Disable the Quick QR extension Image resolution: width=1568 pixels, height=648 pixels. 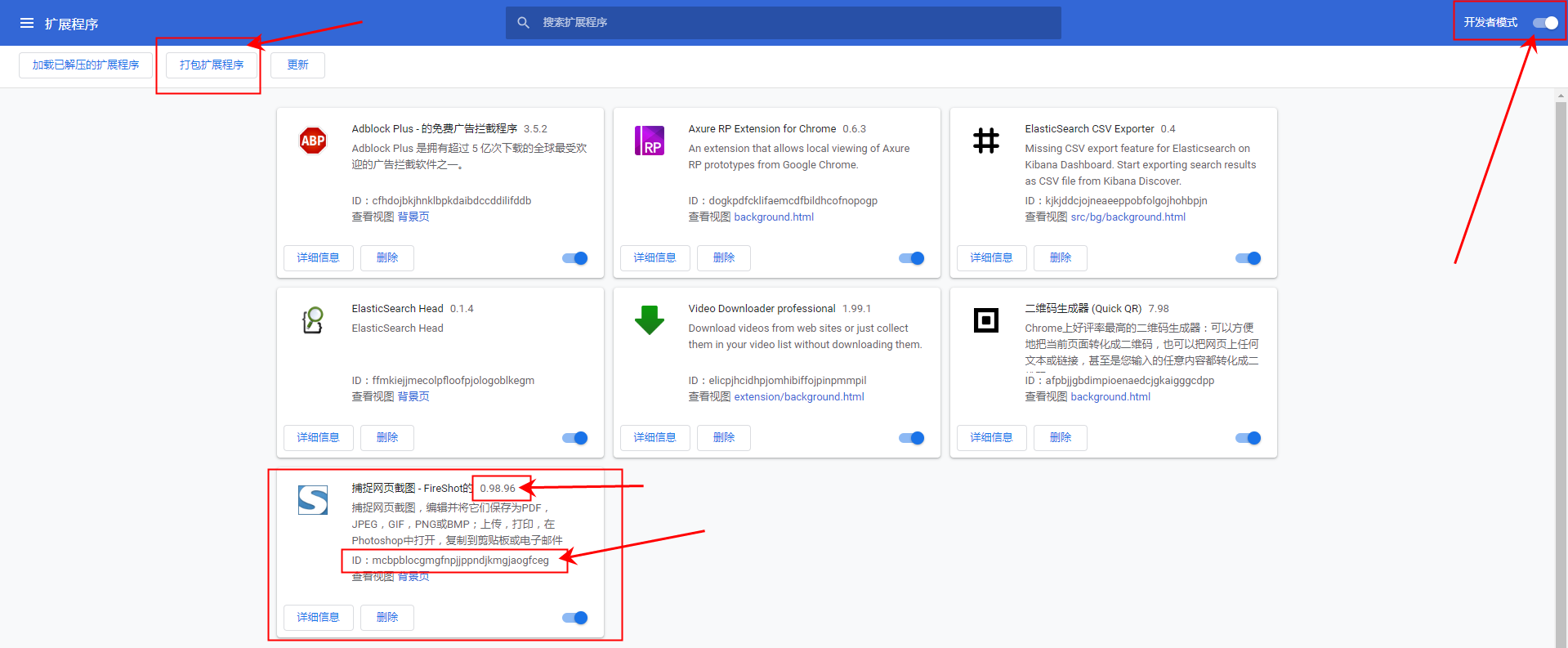click(x=1249, y=438)
